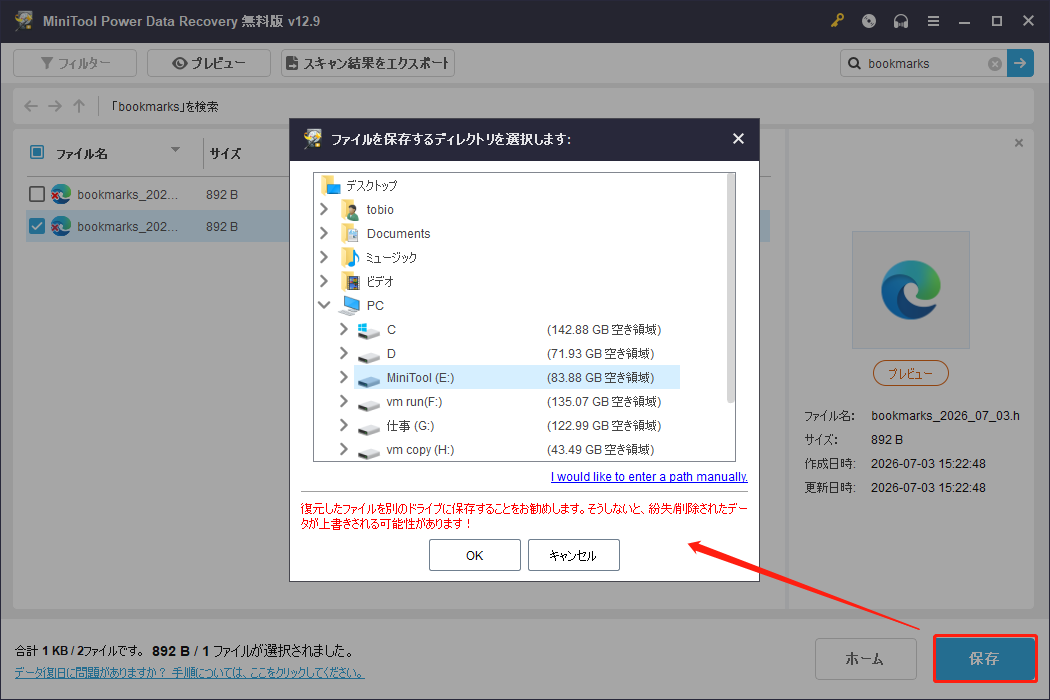1050x700 pixels.
Task: Open the disc icon in title bar
Action: 869,21
